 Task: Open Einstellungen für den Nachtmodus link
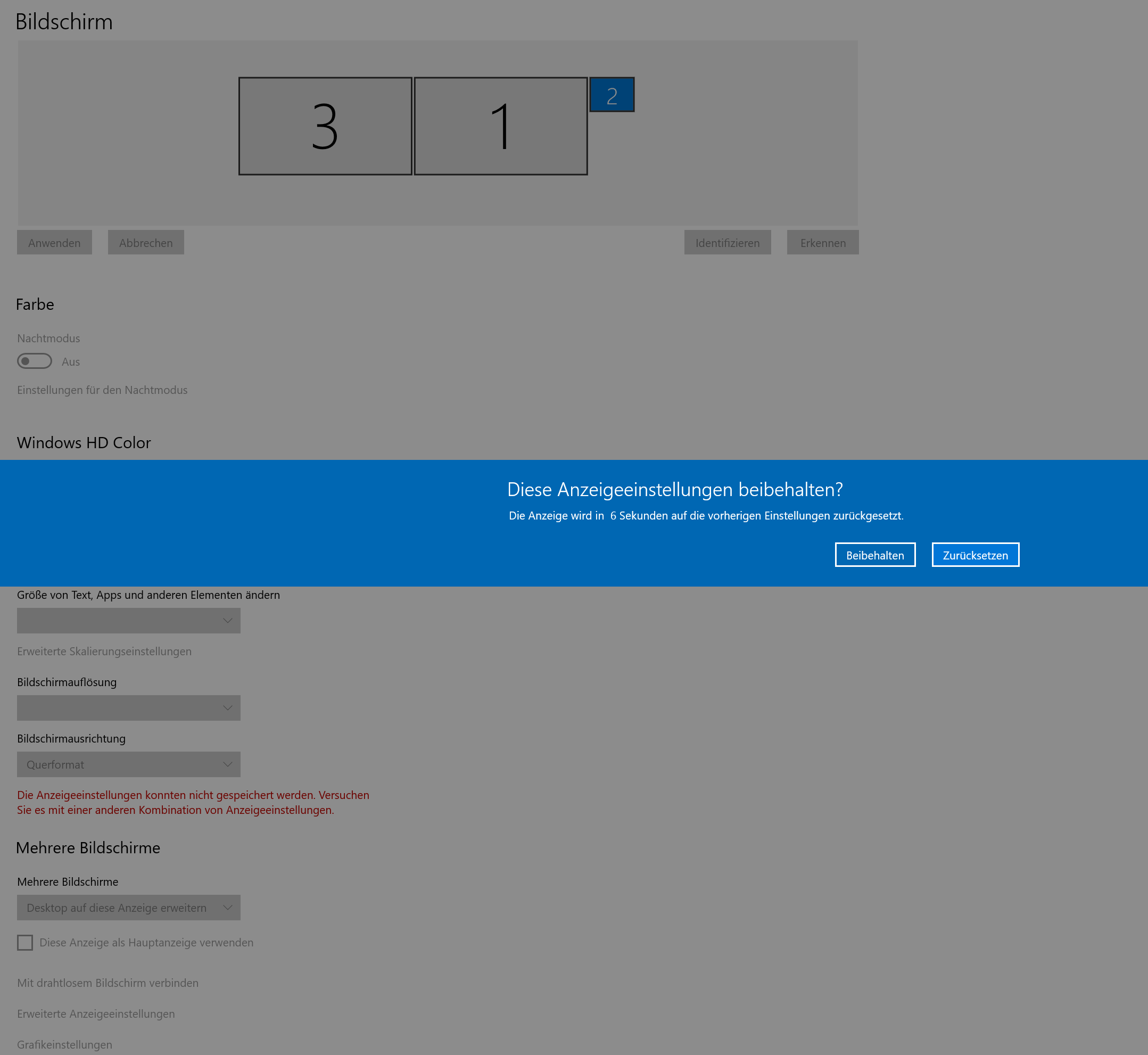point(102,390)
